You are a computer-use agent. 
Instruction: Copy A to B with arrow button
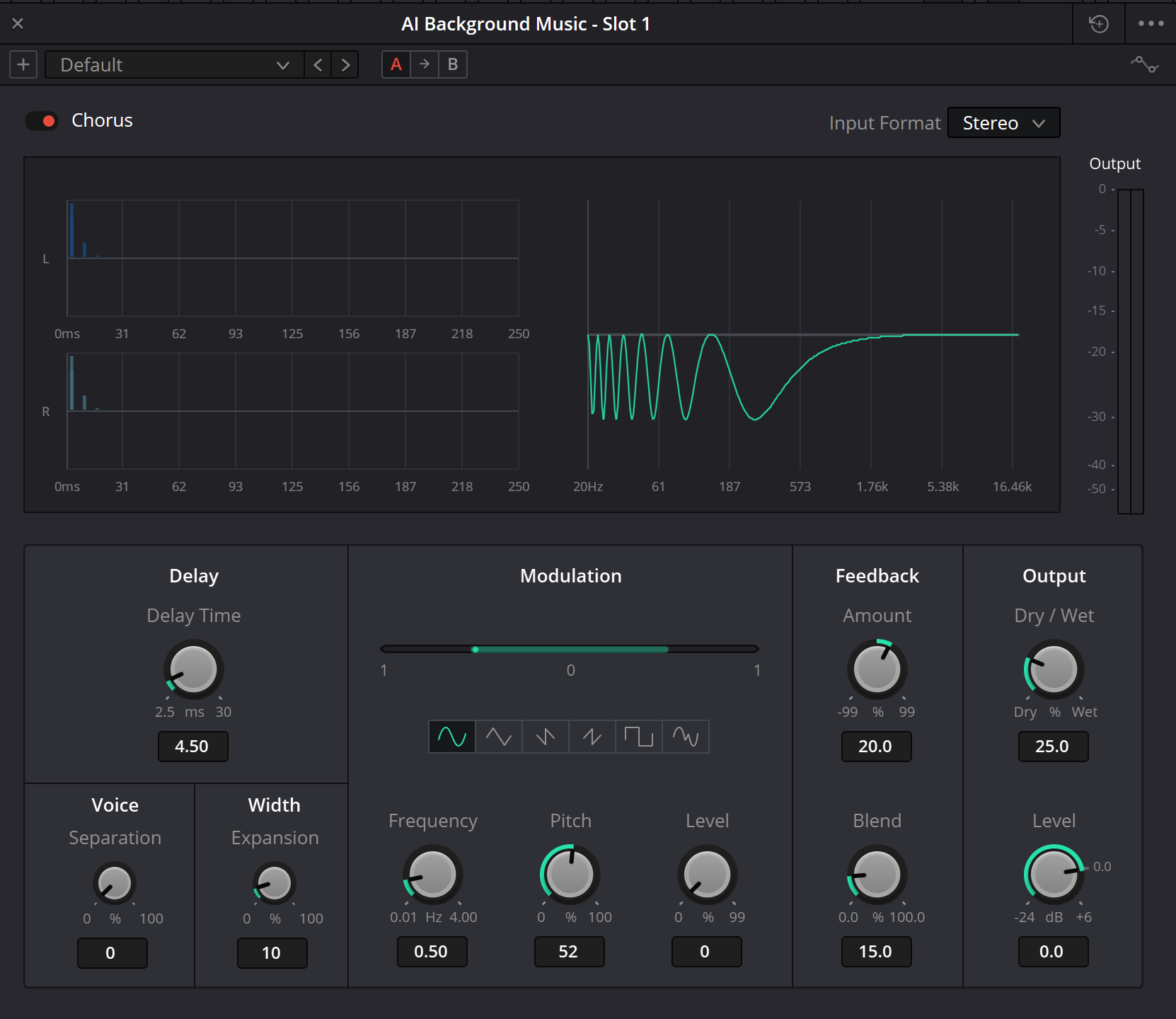(425, 64)
